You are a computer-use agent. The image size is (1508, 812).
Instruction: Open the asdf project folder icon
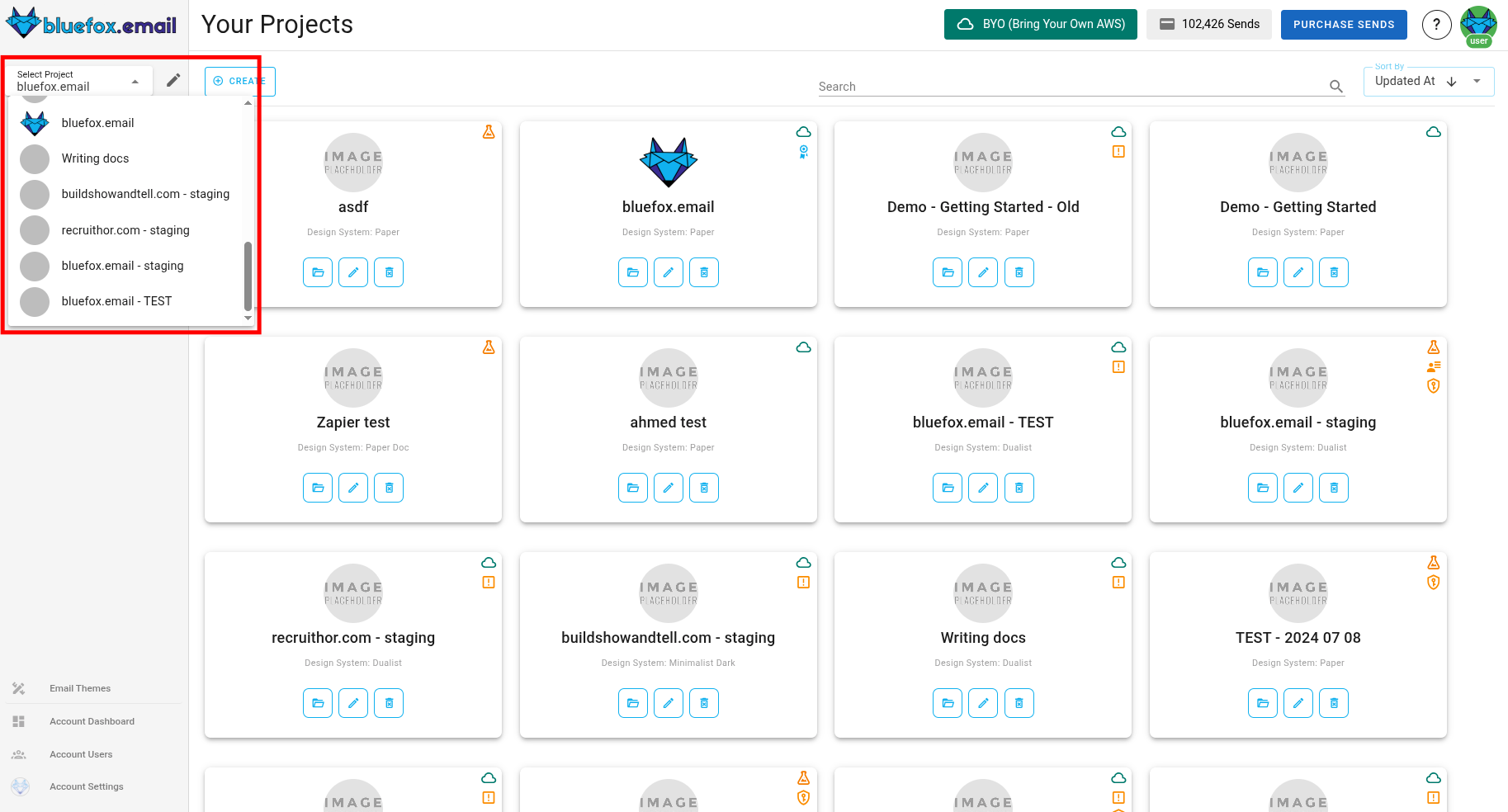click(318, 271)
